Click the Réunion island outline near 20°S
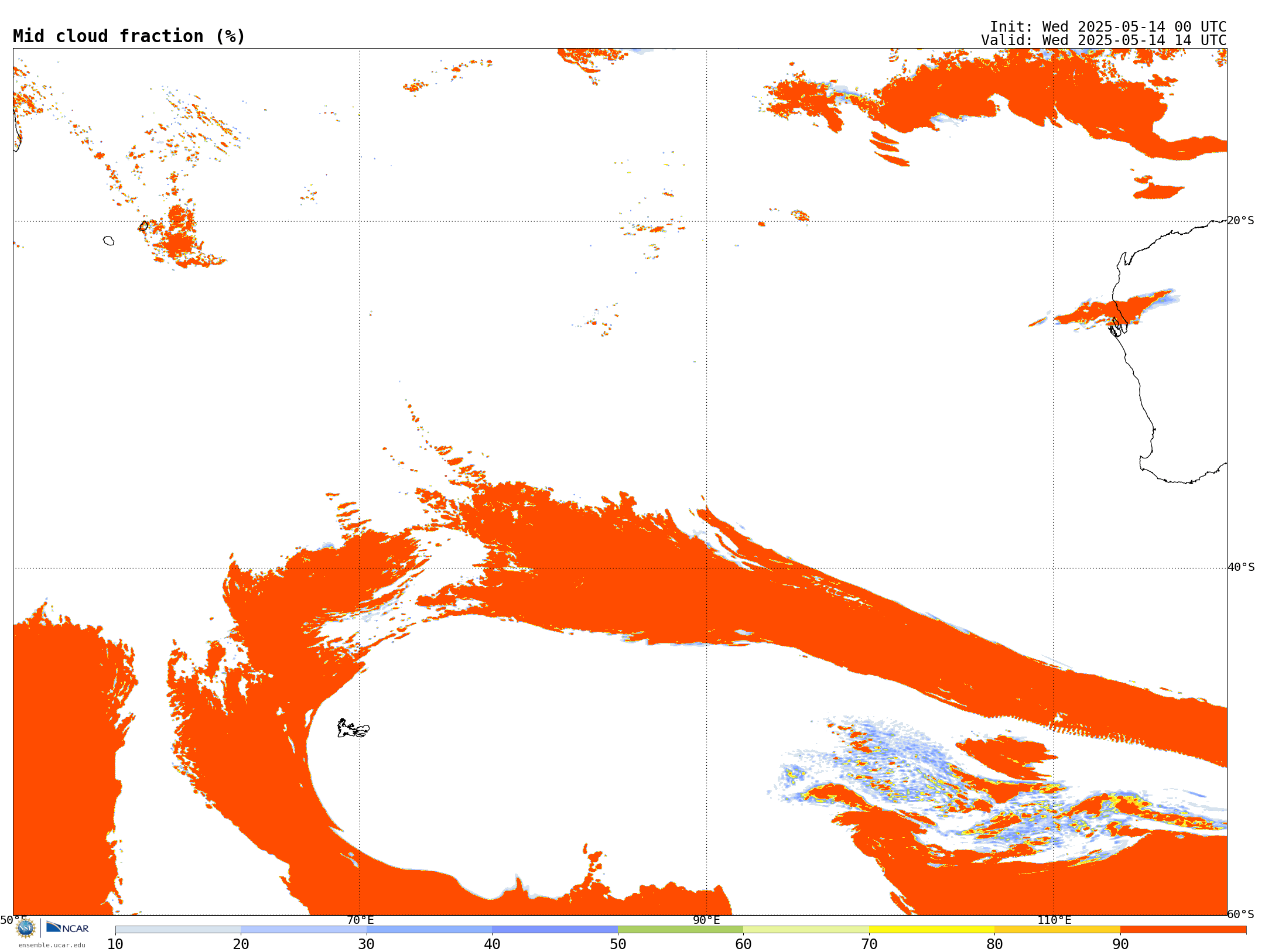This screenshot has width=1265, height=952. tap(108, 241)
